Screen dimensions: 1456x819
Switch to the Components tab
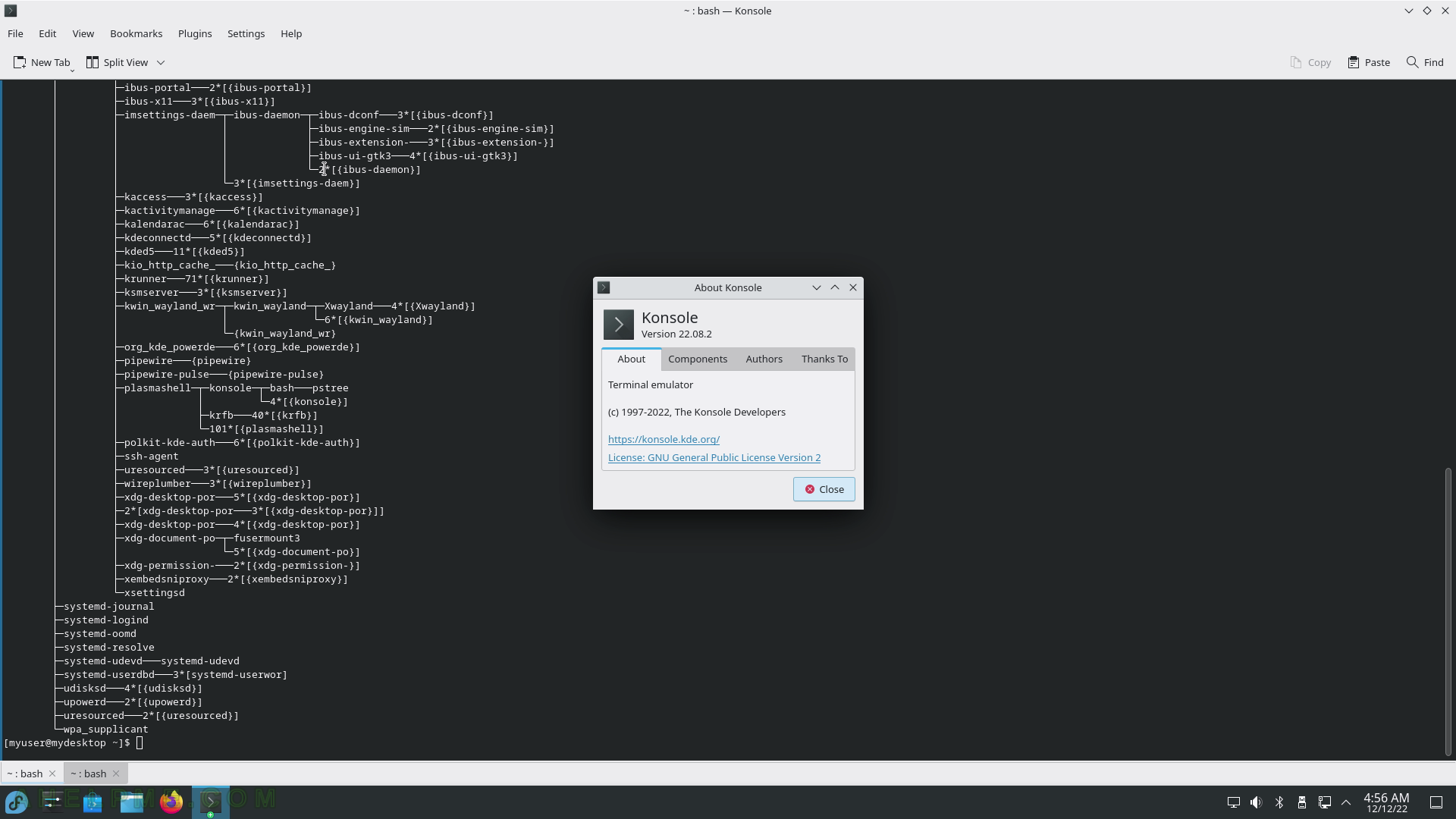(698, 359)
